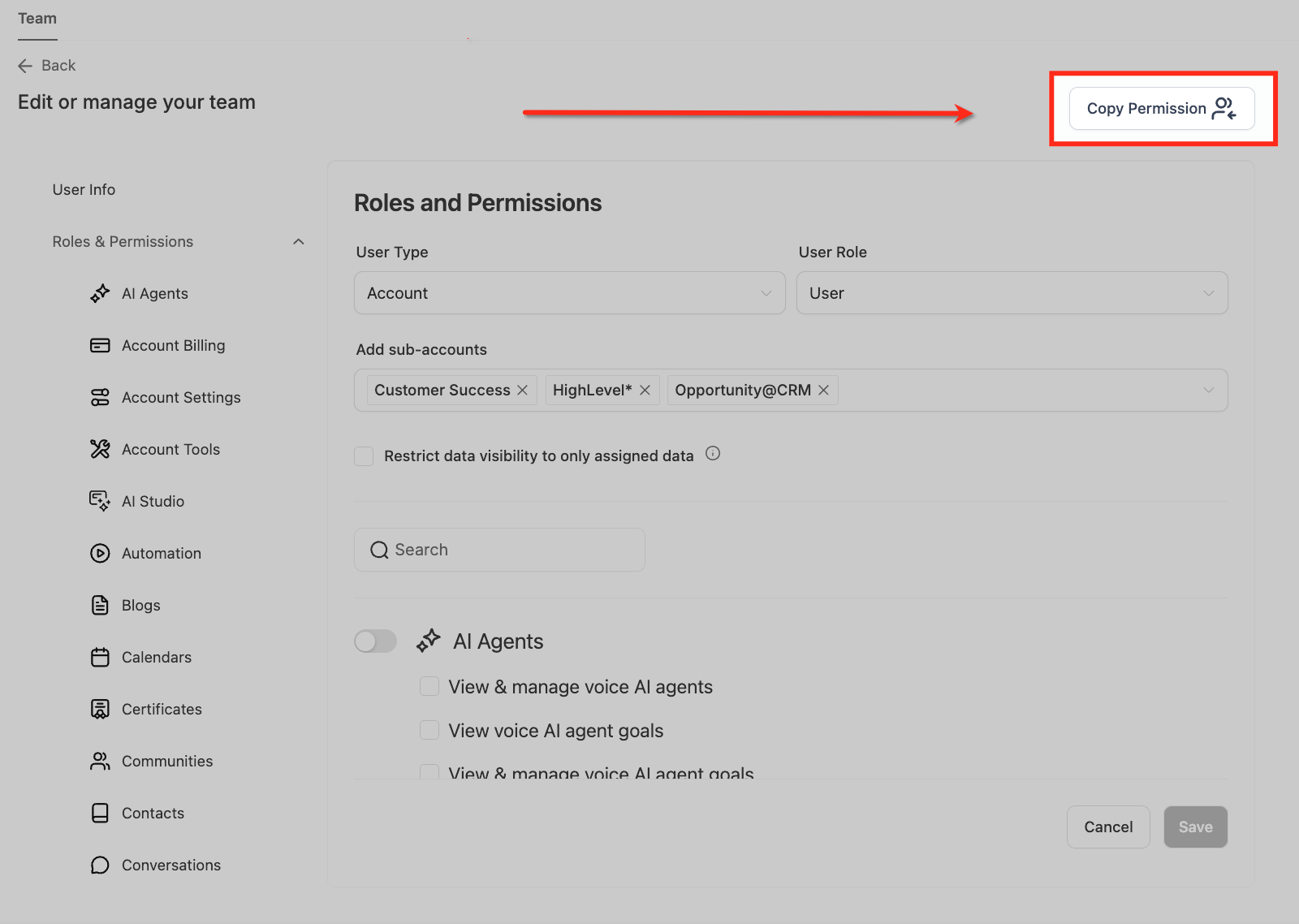Viewport: 1299px width, 924px height.
Task: Expand the Add sub-accounts dropdown arrow
Action: pyautogui.click(x=1209, y=390)
